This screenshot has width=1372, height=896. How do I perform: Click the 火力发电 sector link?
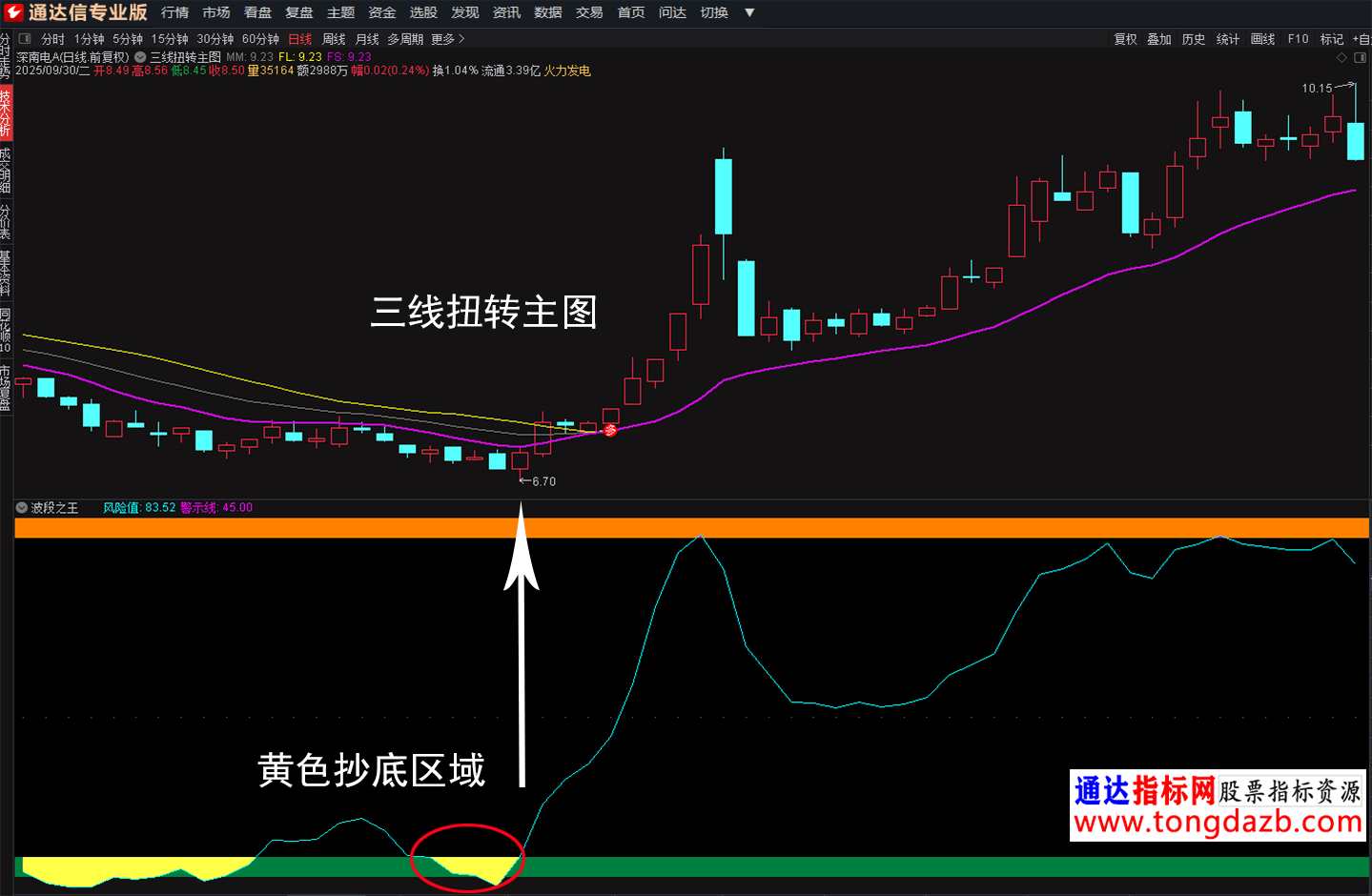point(567,71)
